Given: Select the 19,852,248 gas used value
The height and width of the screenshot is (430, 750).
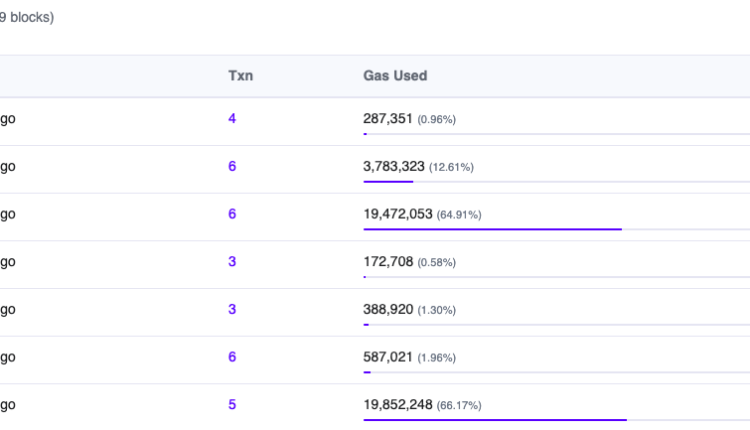Looking at the screenshot, I should tap(397, 405).
